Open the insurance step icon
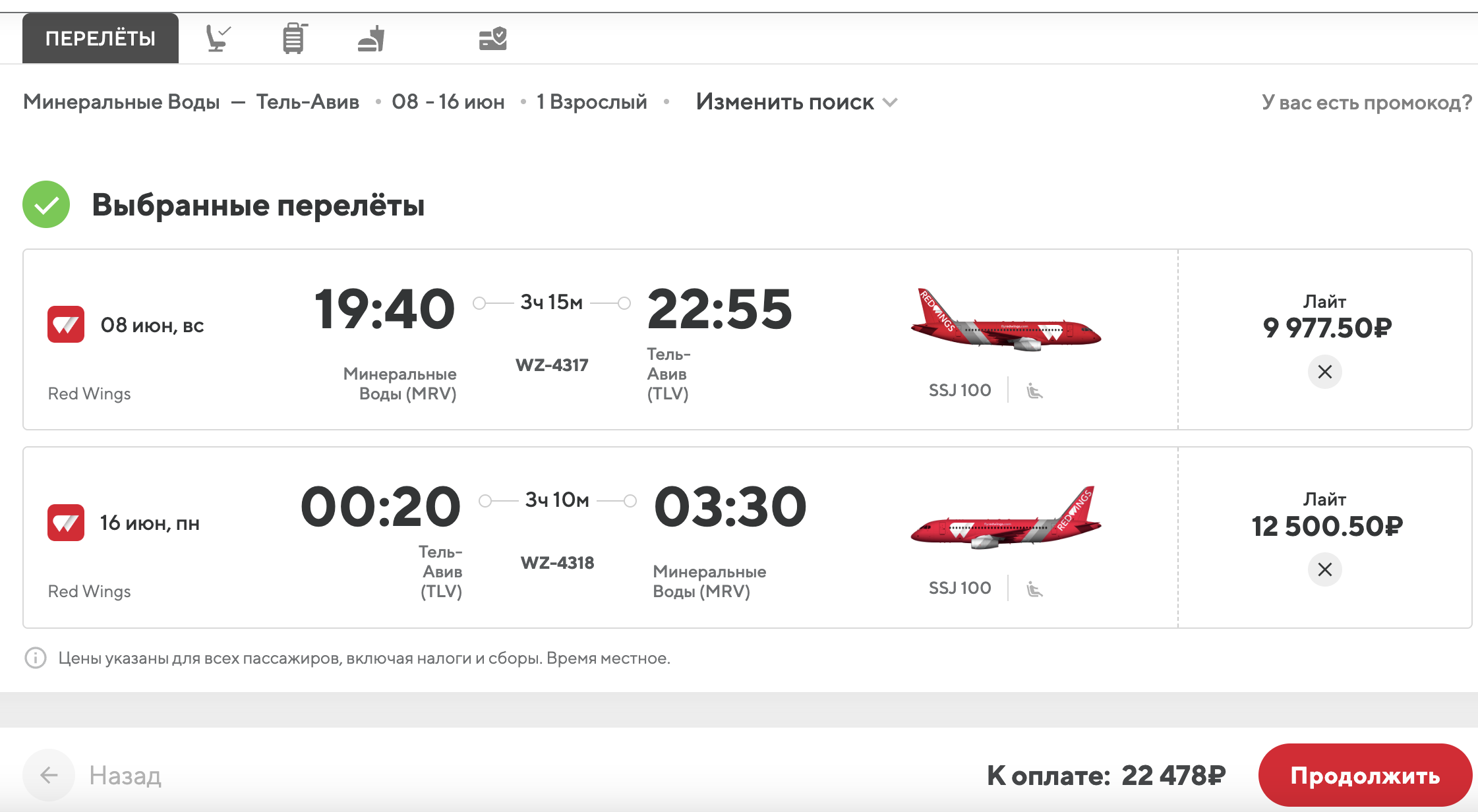The width and height of the screenshot is (1478, 812). pos(492,38)
